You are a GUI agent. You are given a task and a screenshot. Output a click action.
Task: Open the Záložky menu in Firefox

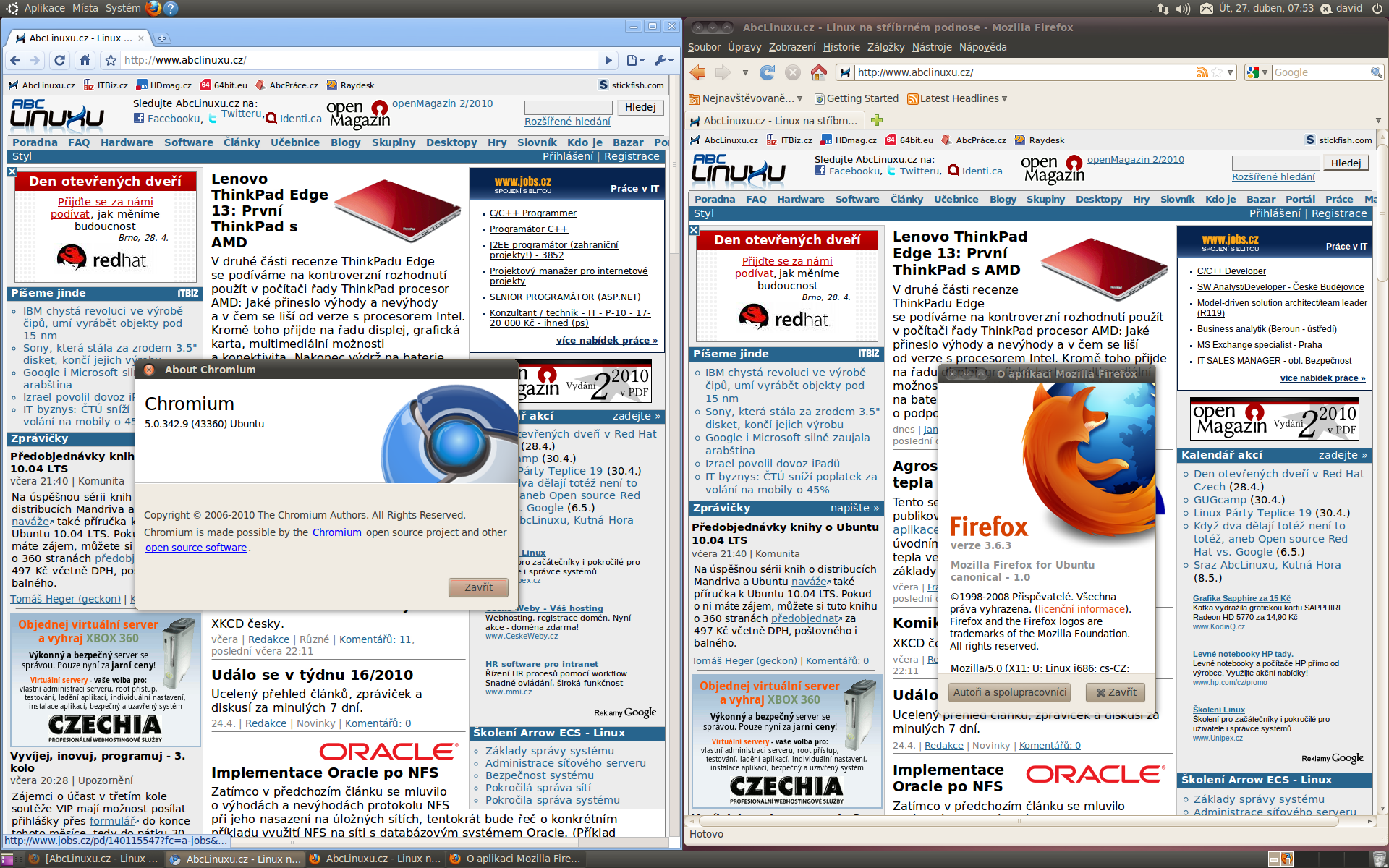click(x=885, y=47)
